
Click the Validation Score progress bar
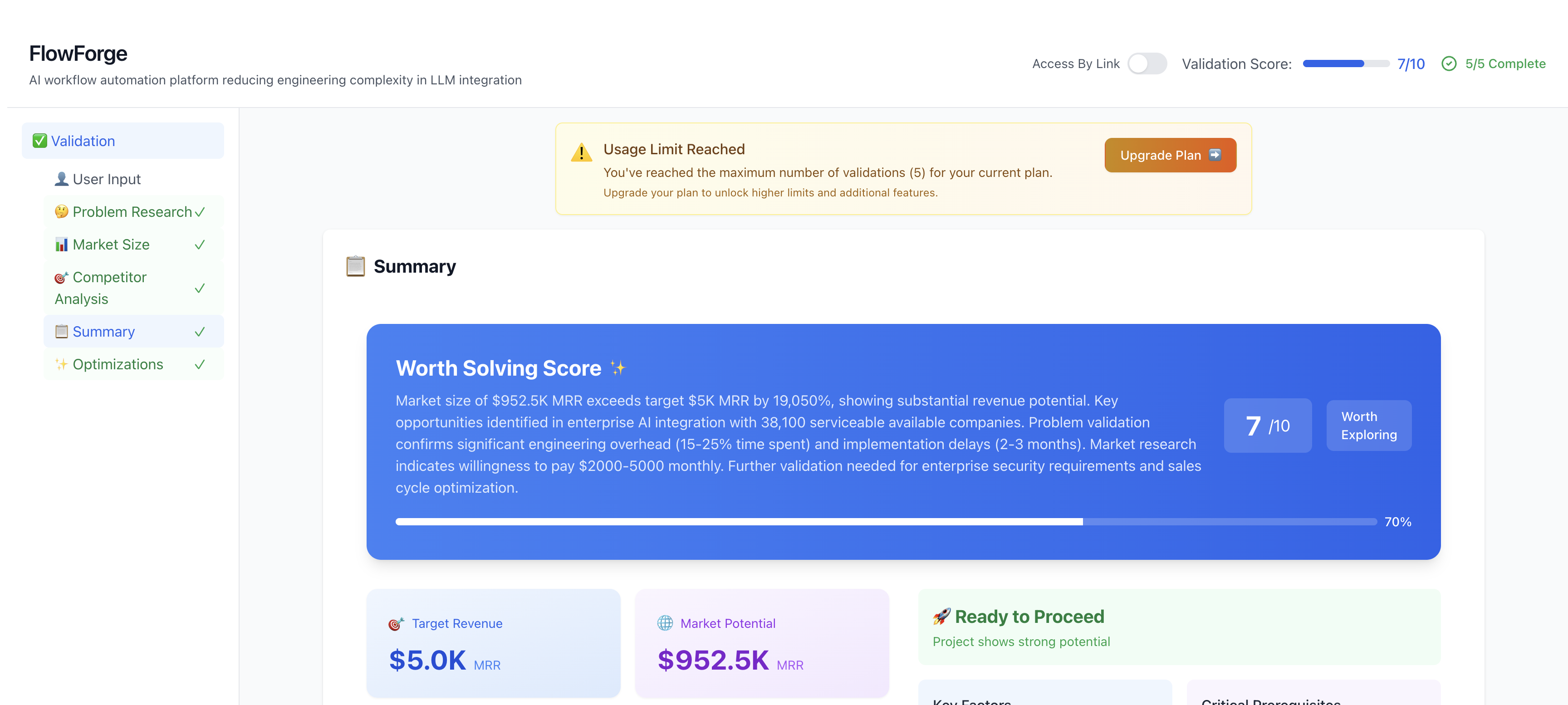pyautogui.click(x=1345, y=64)
